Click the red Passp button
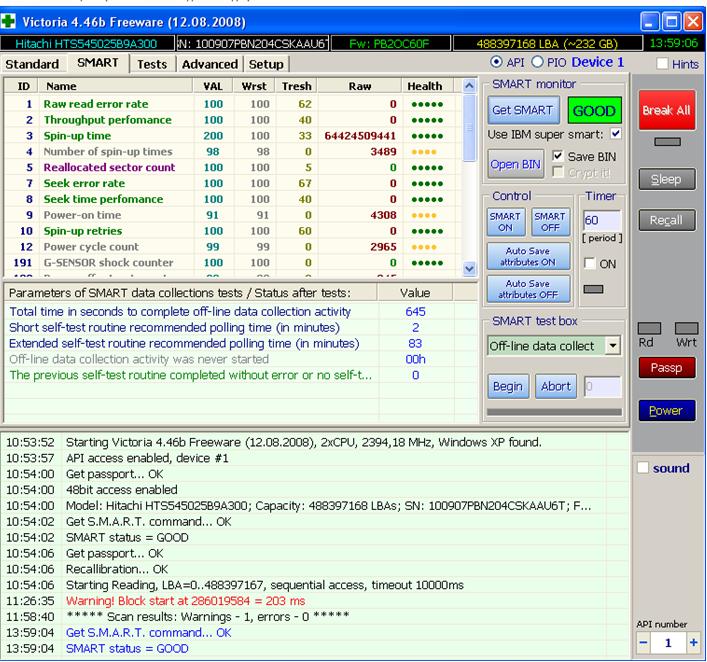Image resolution: width=707 pixels, height=662 pixels. (666, 368)
